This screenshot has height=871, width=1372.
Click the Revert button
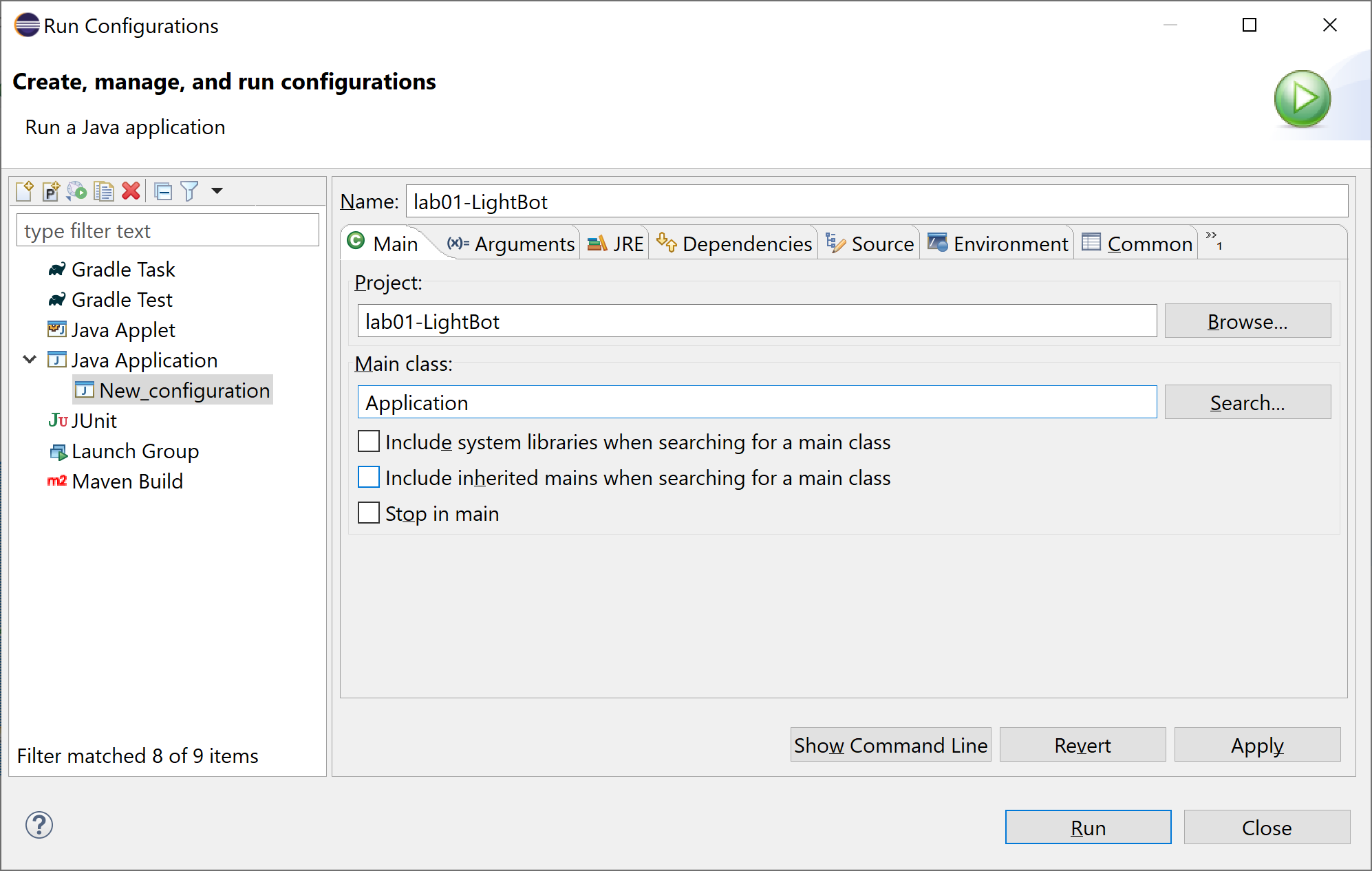tap(1082, 745)
